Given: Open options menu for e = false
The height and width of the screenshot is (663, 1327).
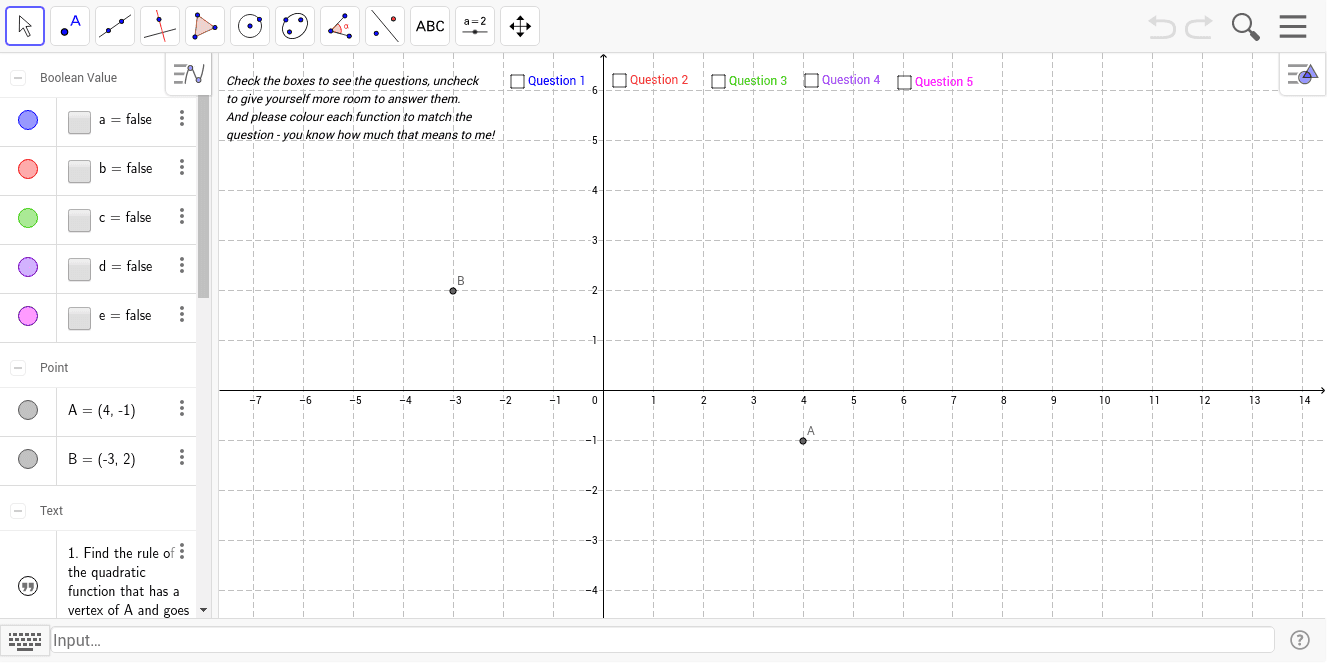Looking at the screenshot, I should (182, 314).
